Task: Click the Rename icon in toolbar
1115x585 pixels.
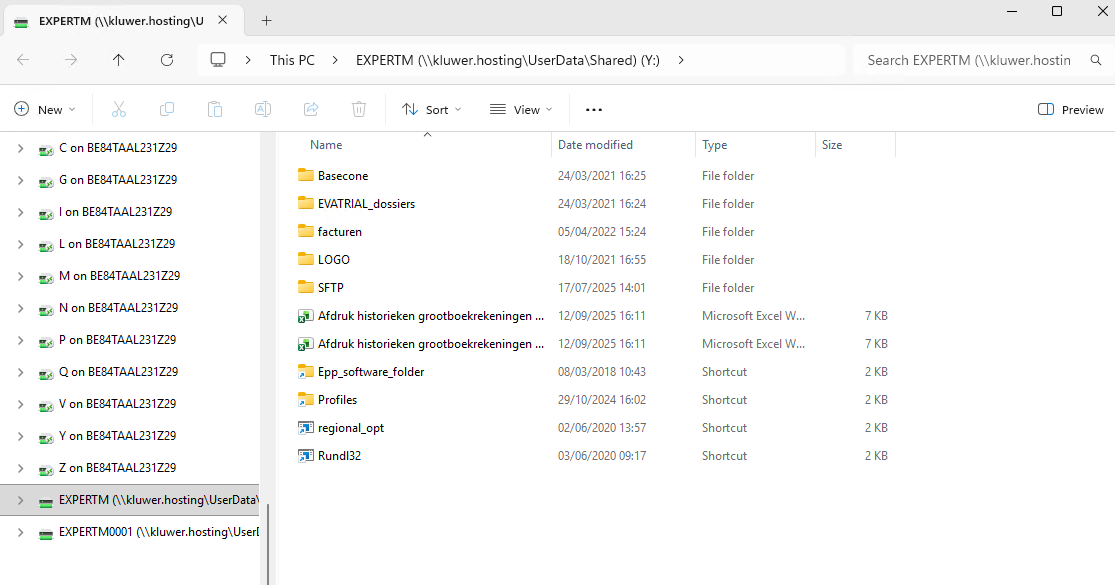Action: 263,110
